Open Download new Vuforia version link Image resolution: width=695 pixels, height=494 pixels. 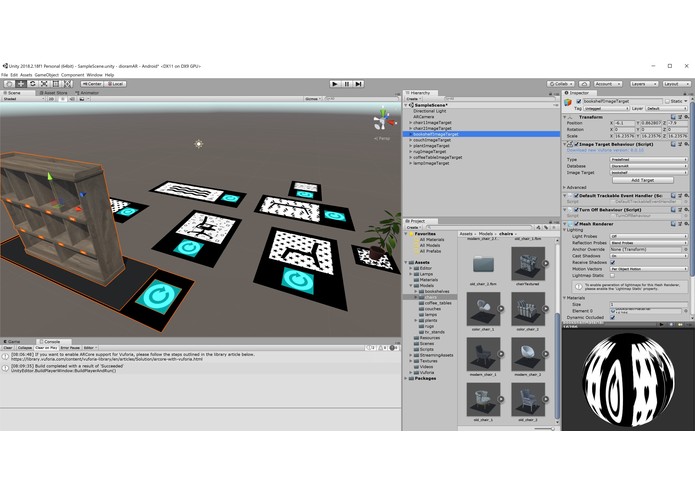pyautogui.click(x=605, y=150)
